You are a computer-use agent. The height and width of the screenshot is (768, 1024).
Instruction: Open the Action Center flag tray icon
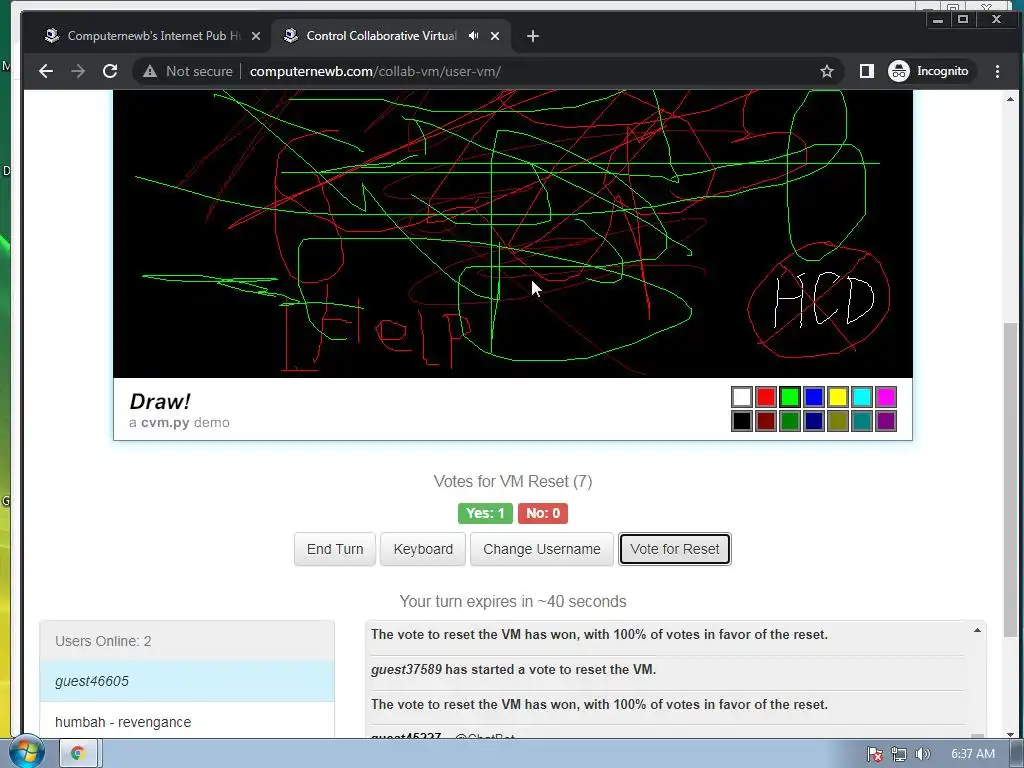coord(875,754)
